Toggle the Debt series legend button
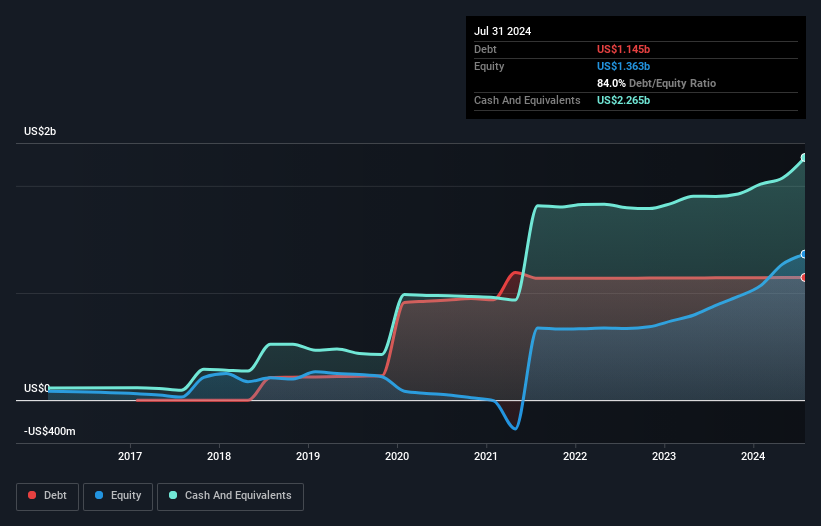This screenshot has height=526, width=821. point(48,496)
